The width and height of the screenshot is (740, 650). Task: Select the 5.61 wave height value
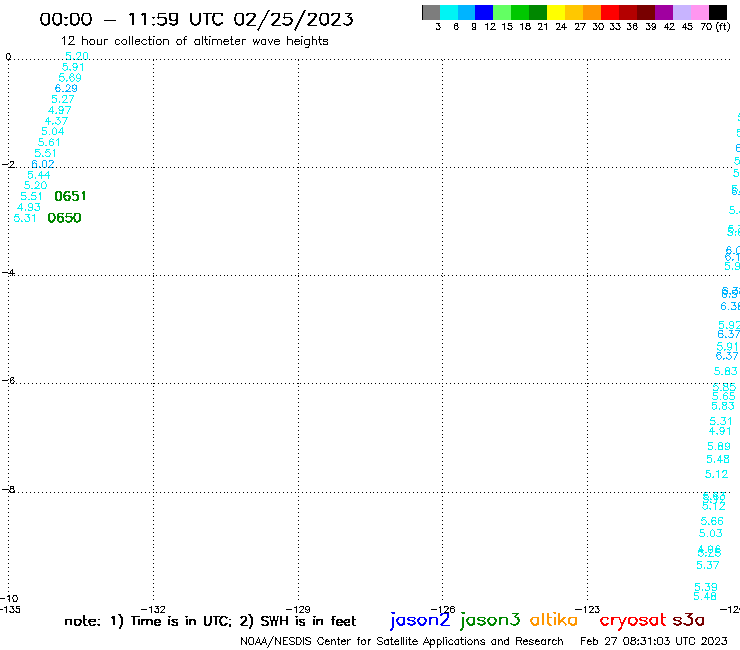click(49, 142)
